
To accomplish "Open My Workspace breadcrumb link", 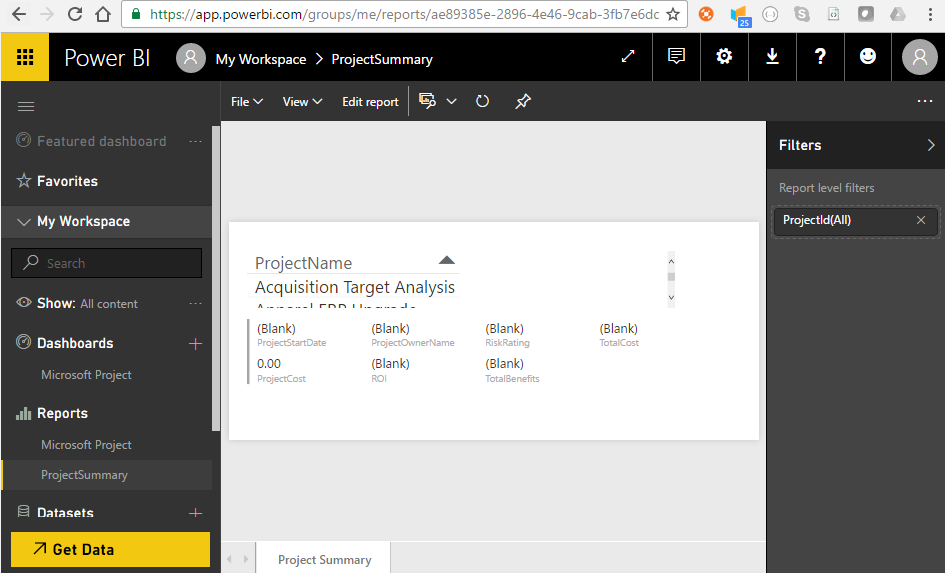I will point(261,59).
